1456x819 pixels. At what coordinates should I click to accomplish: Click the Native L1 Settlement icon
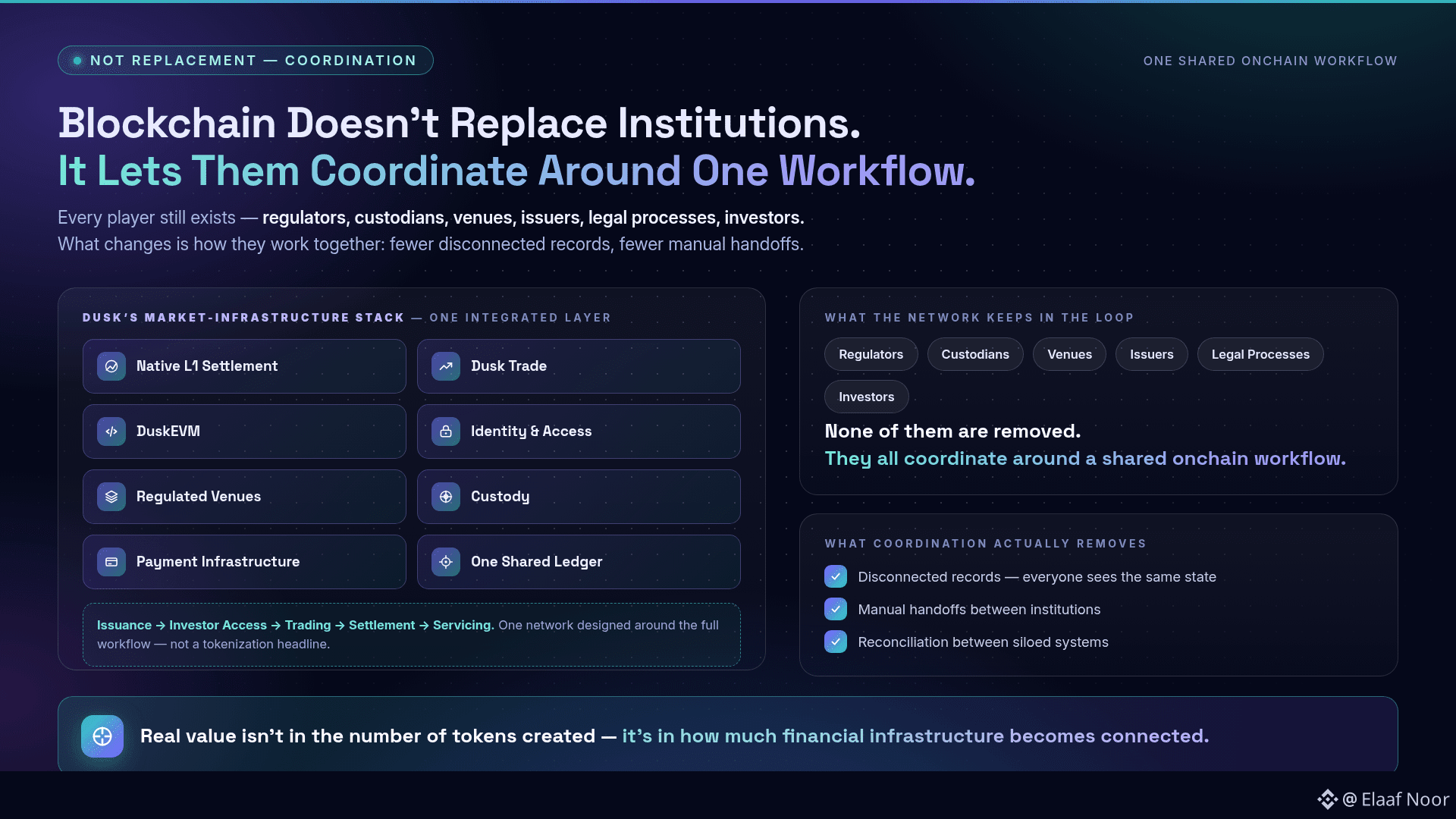[111, 366]
